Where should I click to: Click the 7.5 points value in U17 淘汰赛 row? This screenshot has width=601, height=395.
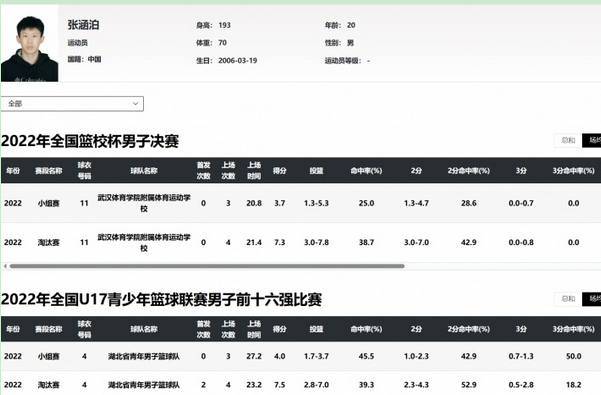[279, 385]
